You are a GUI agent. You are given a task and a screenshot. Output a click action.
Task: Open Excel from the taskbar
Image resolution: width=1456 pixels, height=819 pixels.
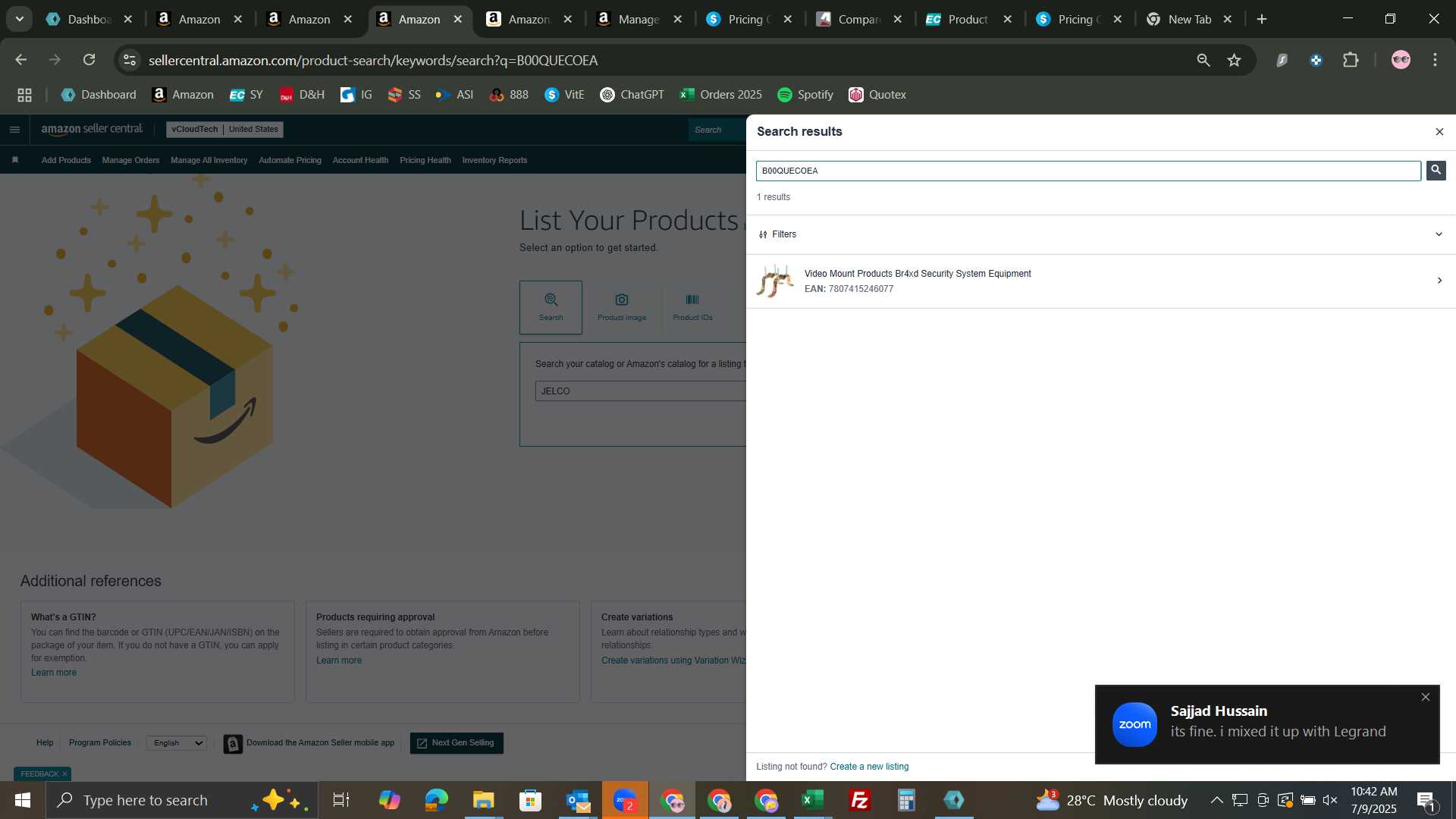click(813, 800)
